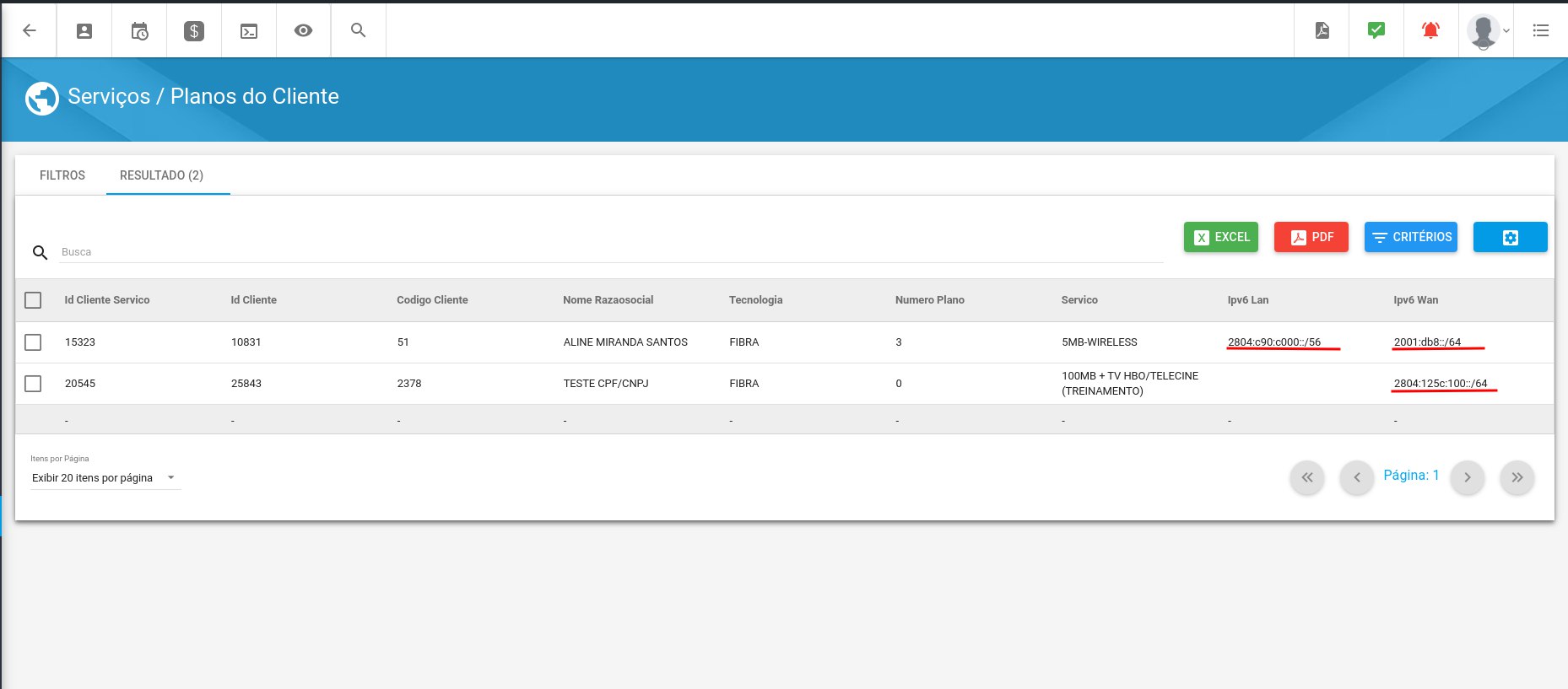1568x689 pixels.
Task: Sort by Ipv6 Lan column header
Action: pos(1247,300)
